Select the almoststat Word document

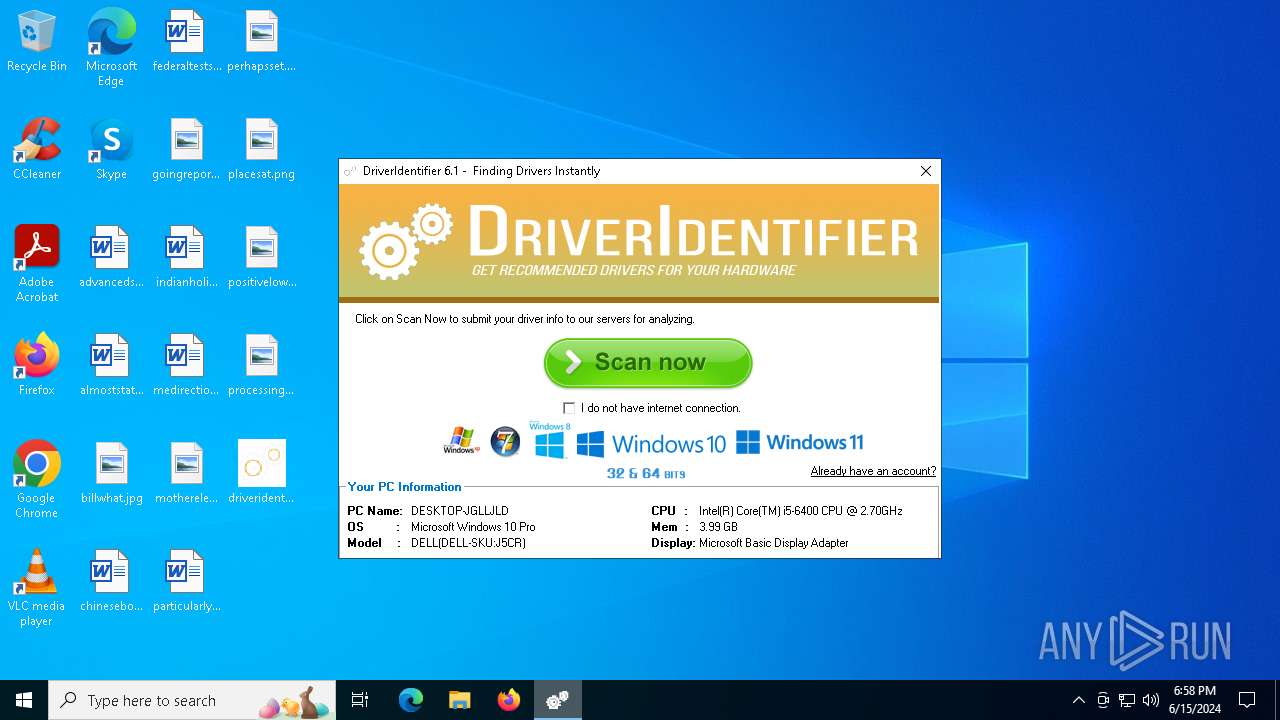click(111, 366)
